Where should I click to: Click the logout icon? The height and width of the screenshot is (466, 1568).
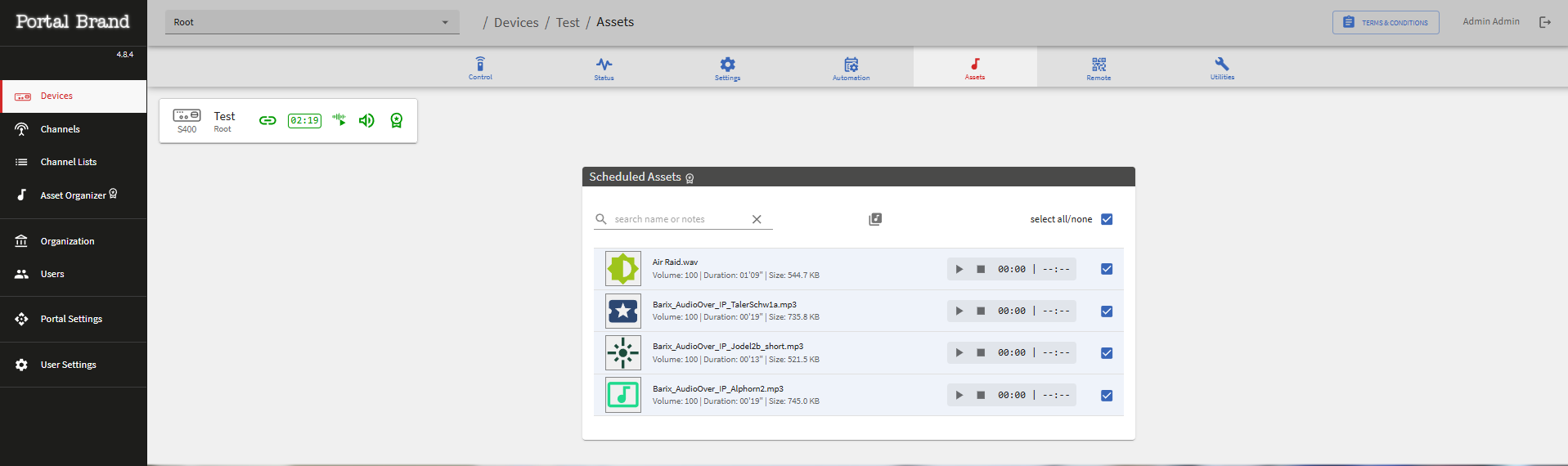click(x=1545, y=22)
